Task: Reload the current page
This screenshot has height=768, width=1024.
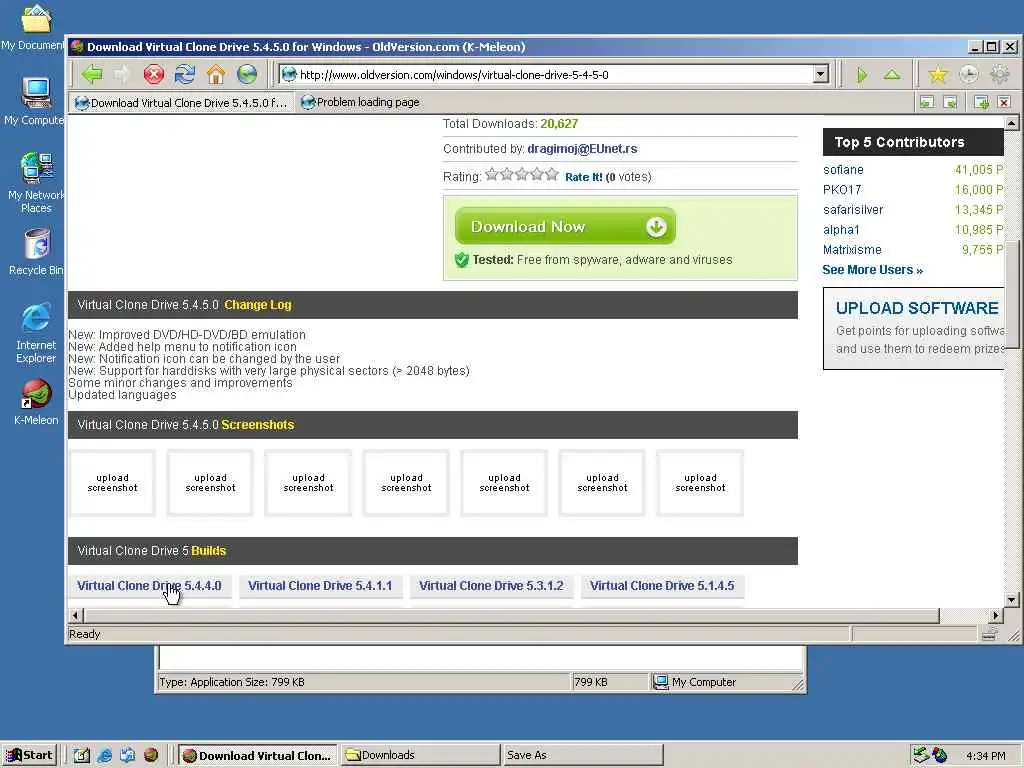Action: [185, 74]
